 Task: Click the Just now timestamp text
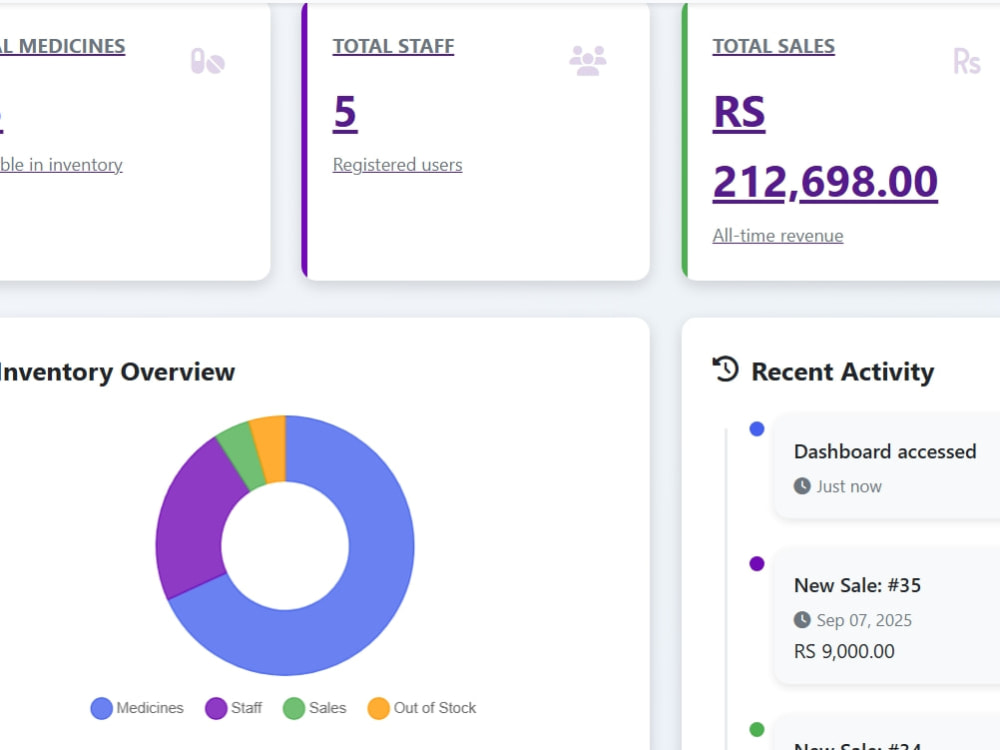(849, 486)
